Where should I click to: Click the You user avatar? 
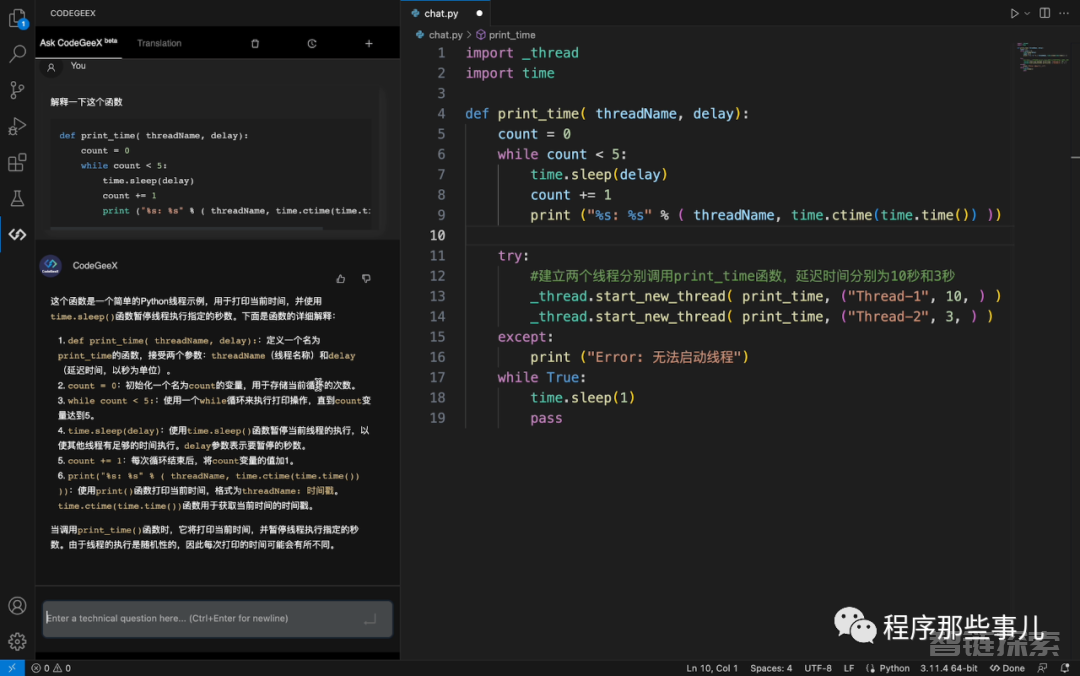[51, 68]
